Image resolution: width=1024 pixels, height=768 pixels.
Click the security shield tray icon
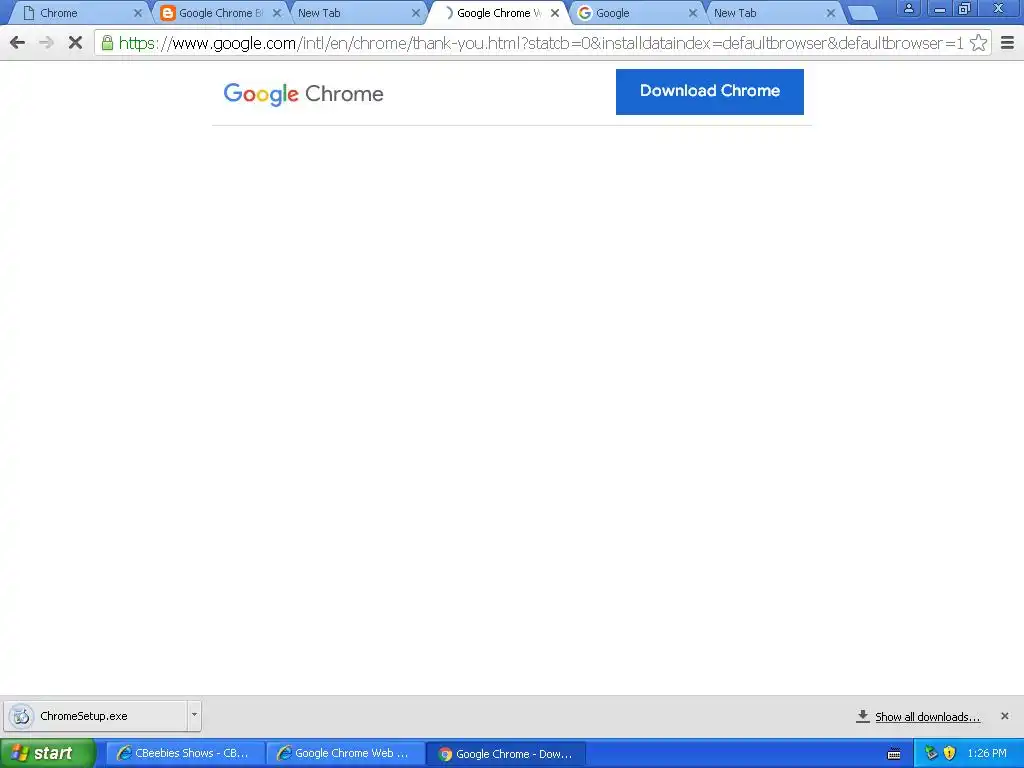tap(950, 754)
